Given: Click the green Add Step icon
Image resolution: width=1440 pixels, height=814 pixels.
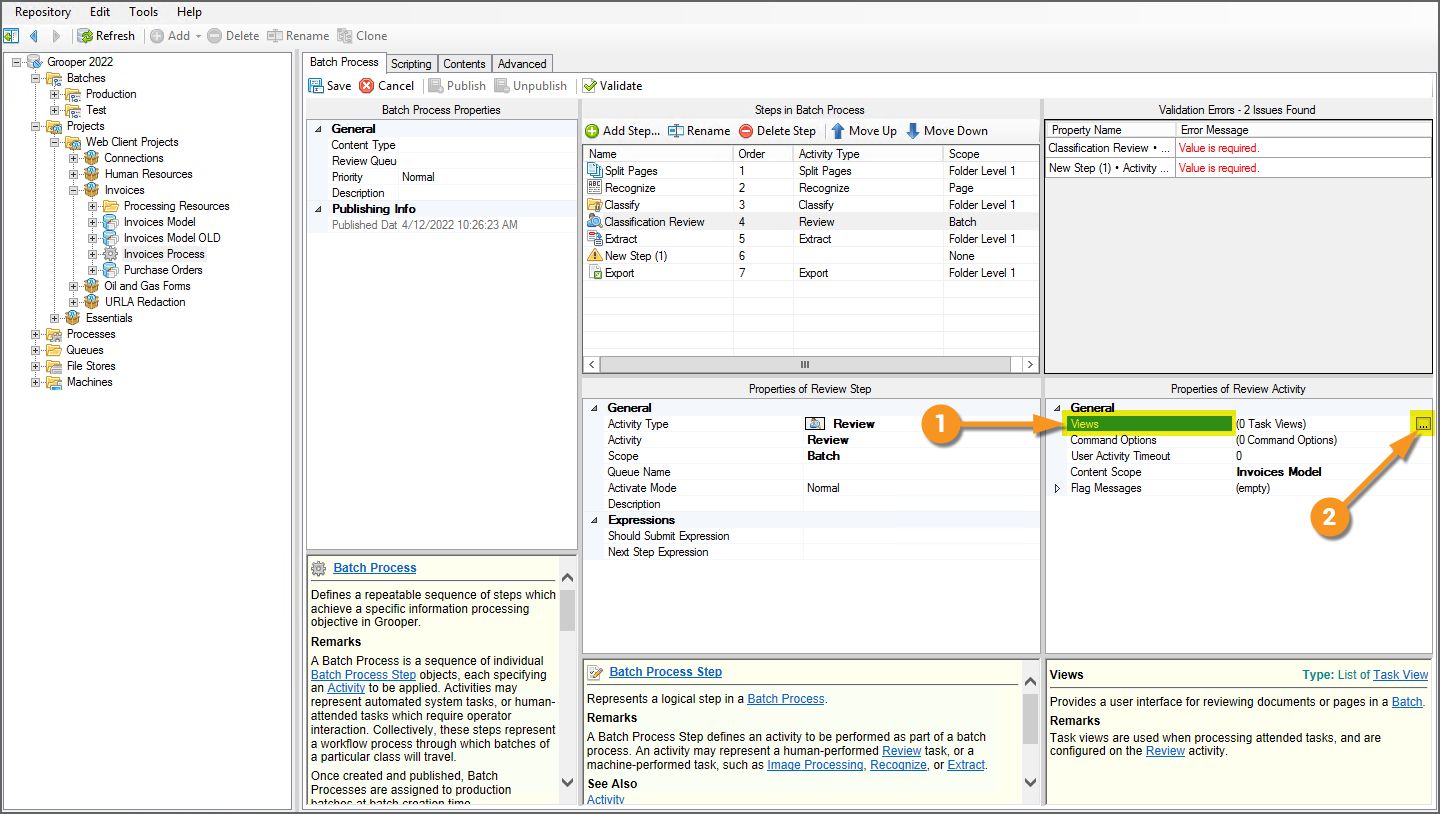Looking at the screenshot, I should pyautogui.click(x=592, y=131).
